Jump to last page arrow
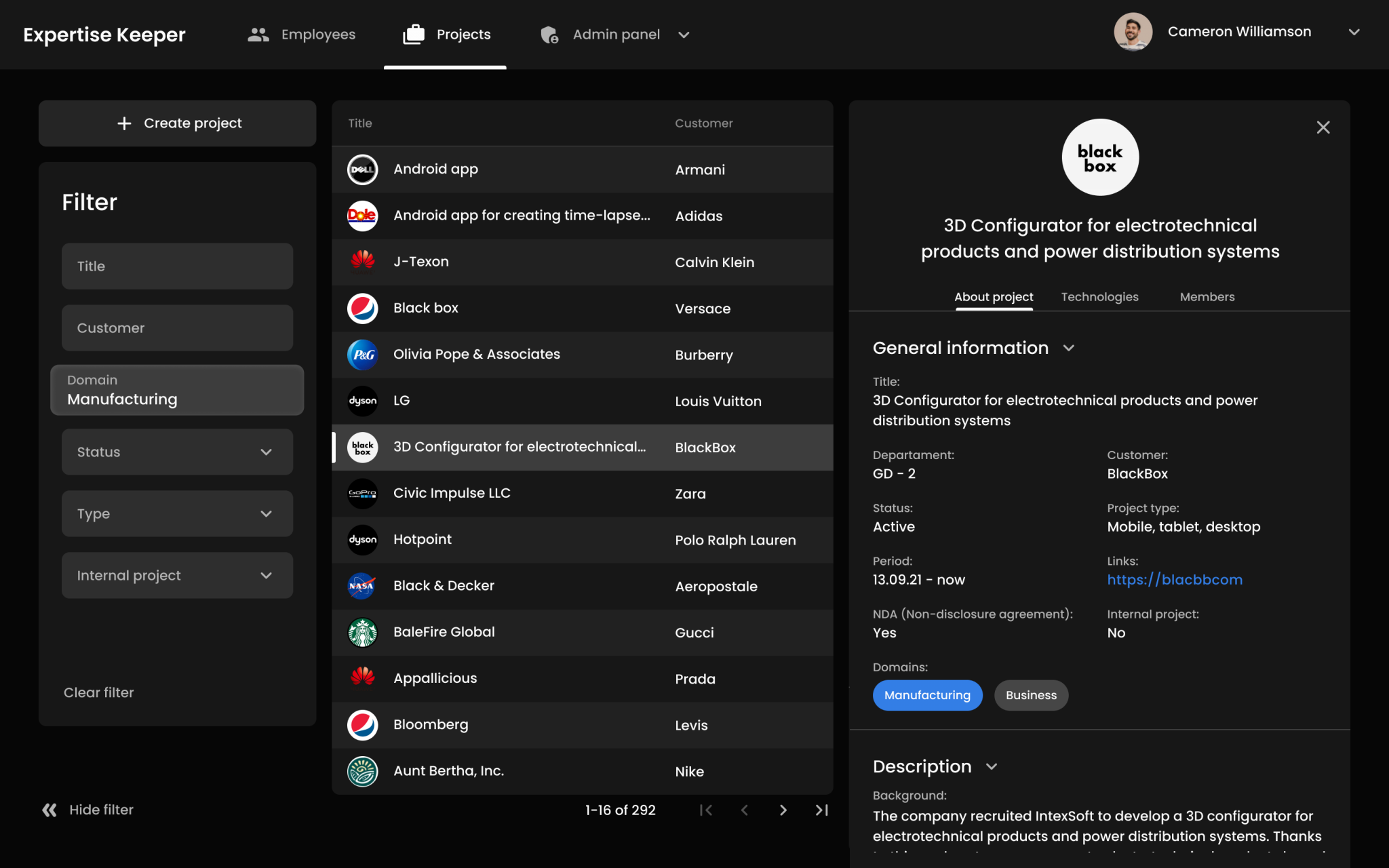Image resolution: width=1389 pixels, height=868 pixels. (x=822, y=810)
